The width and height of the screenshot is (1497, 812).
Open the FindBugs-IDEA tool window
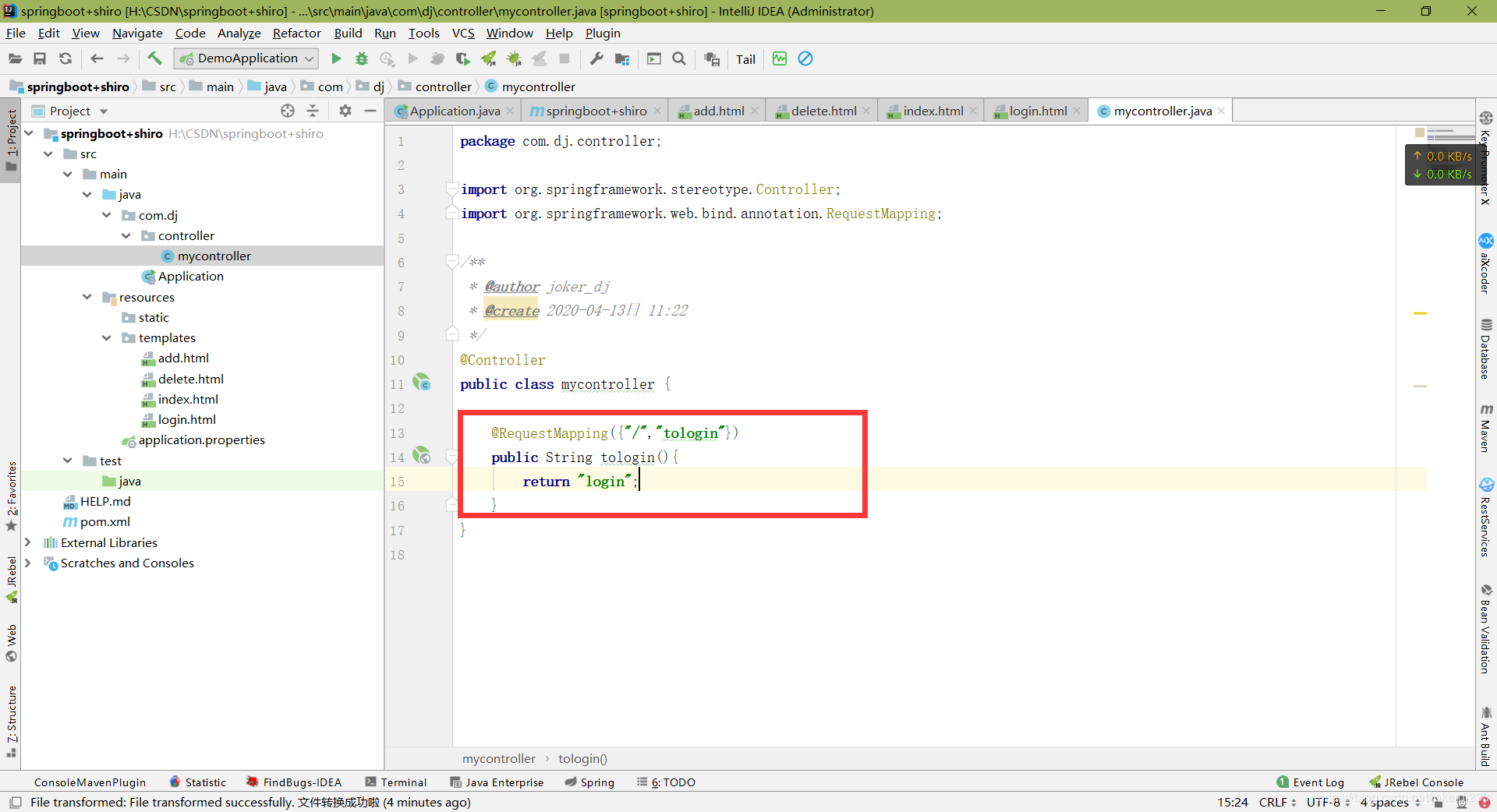click(x=294, y=782)
